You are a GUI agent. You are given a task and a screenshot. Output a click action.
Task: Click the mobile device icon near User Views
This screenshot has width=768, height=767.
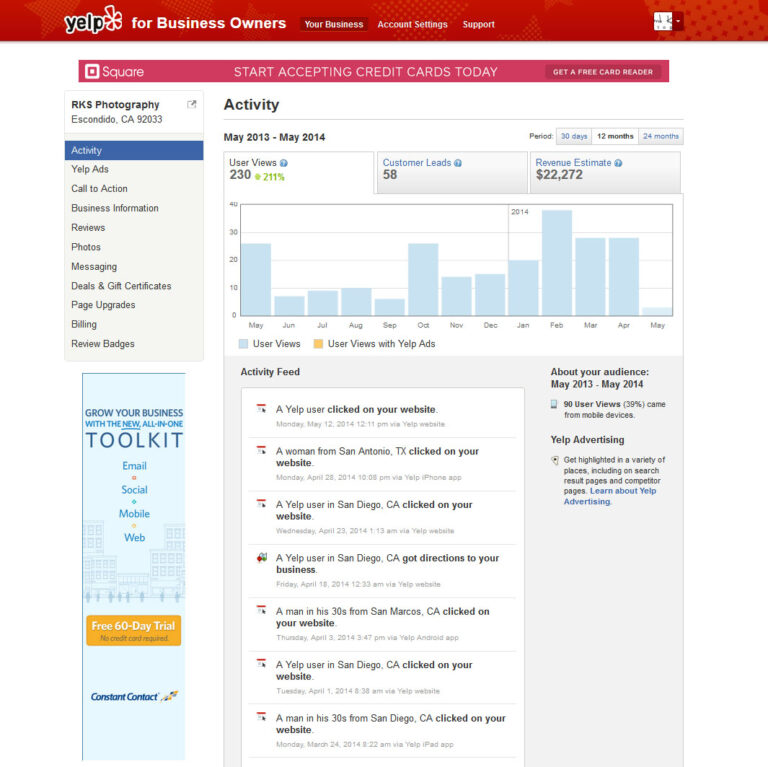(555, 404)
